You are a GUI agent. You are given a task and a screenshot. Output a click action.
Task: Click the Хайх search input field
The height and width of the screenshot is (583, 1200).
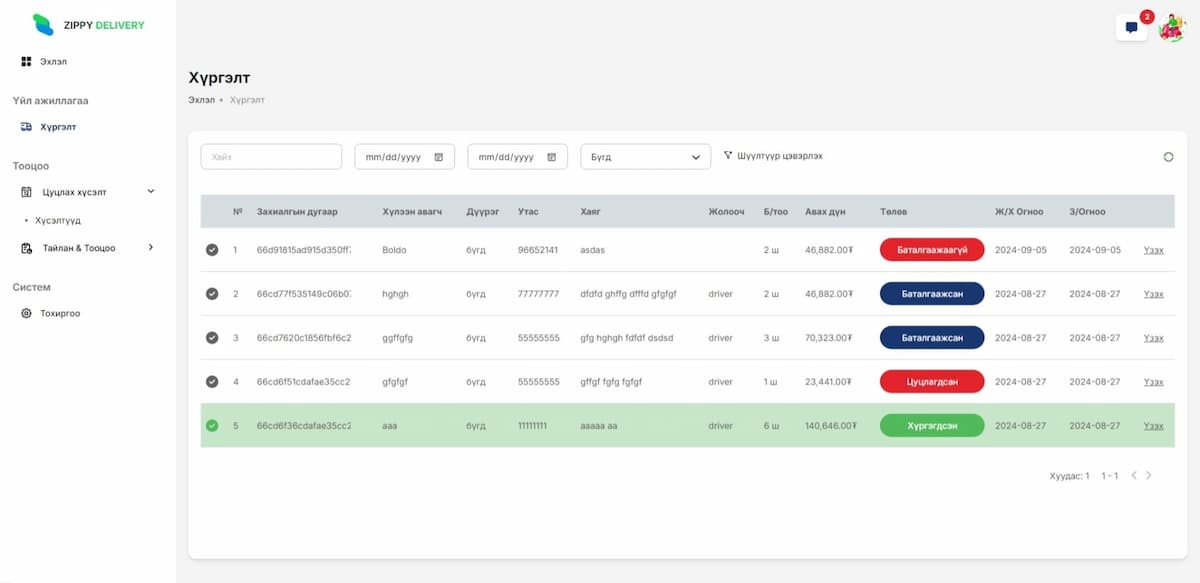coord(271,157)
